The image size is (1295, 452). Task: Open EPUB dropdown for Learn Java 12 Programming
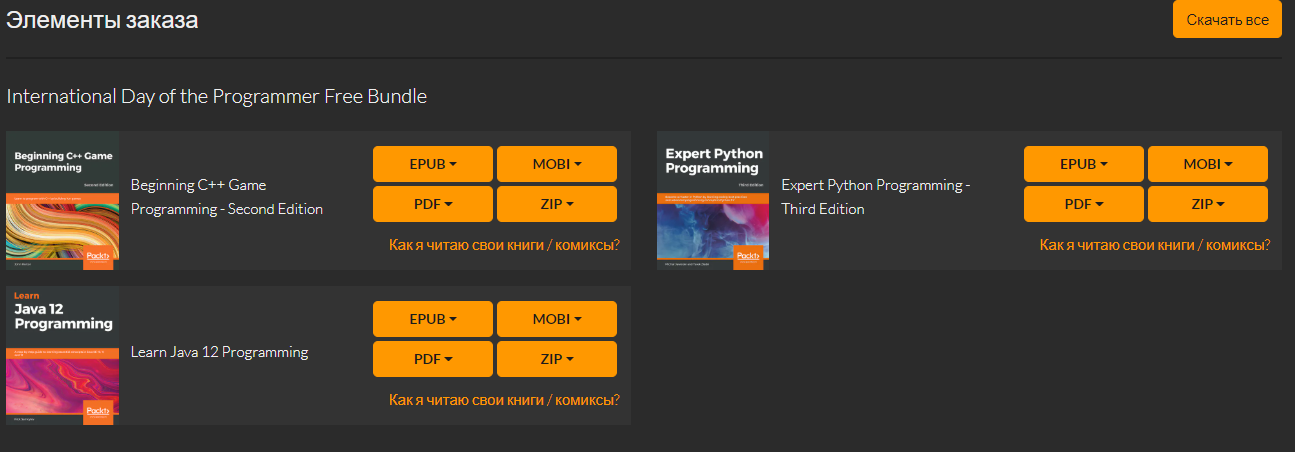pos(433,319)
